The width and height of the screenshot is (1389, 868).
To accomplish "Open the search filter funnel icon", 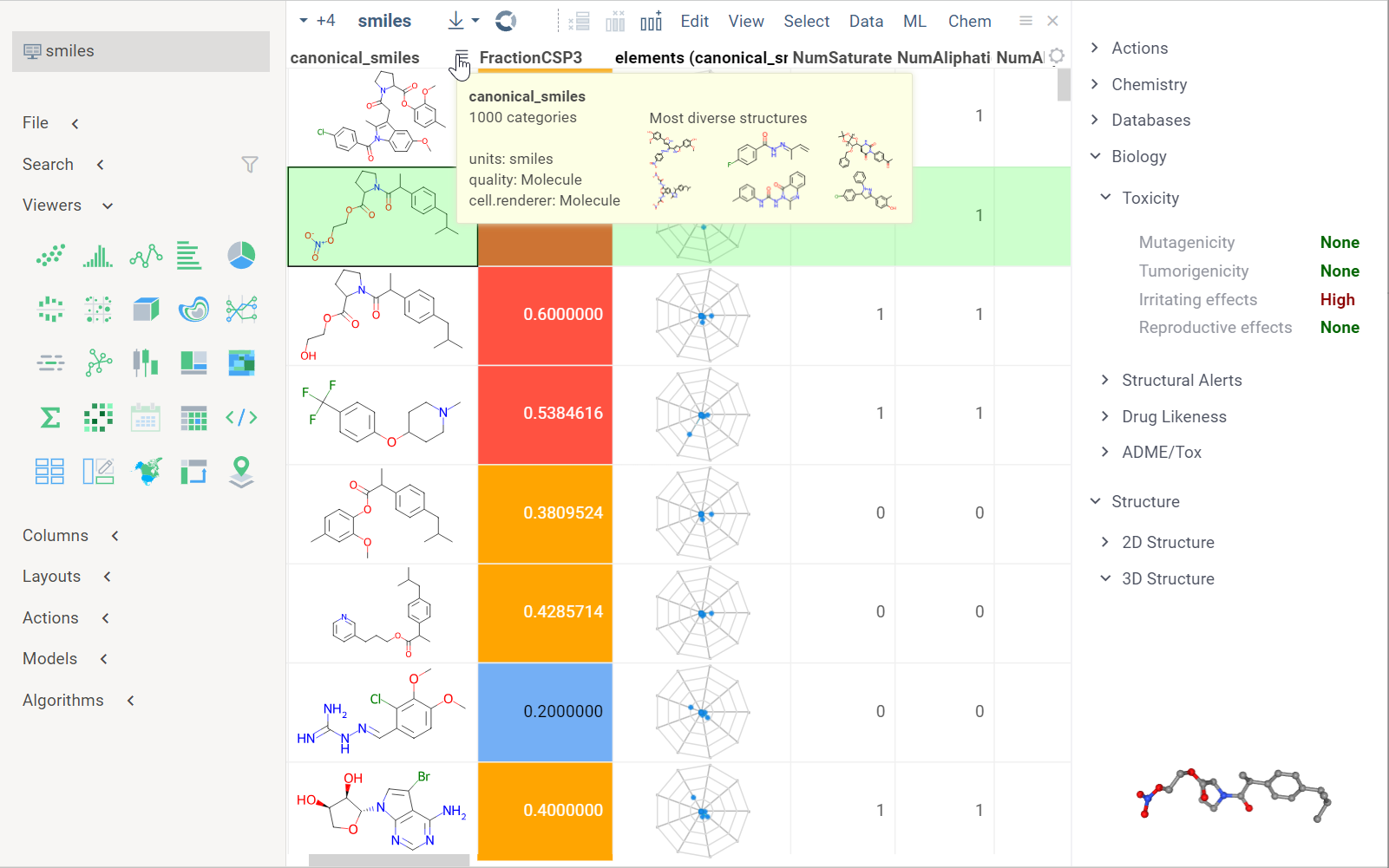I will [x=250, y=164].
